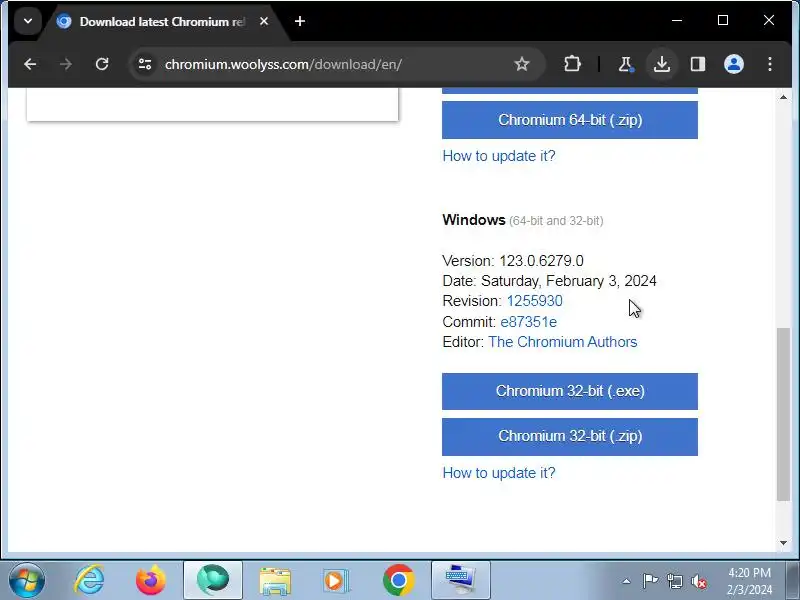Open Windows Media Player from the taskbar
The image size is (800, 600).
pyautogui.click(x=336, y=581)
